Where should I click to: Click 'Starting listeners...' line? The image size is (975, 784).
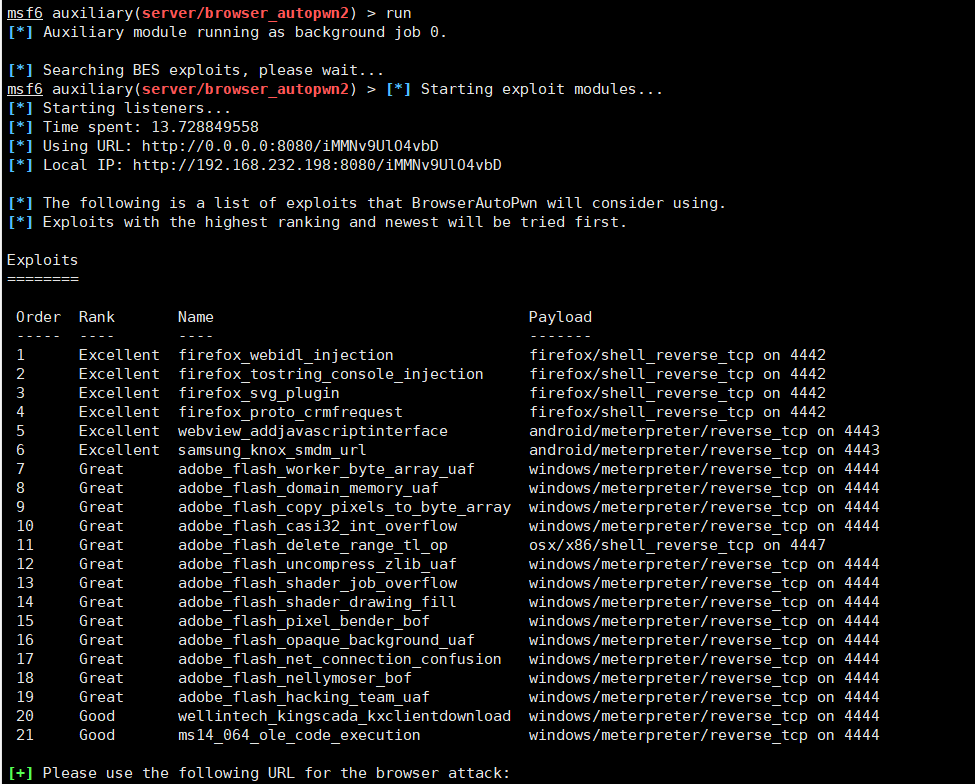point(137,108)
